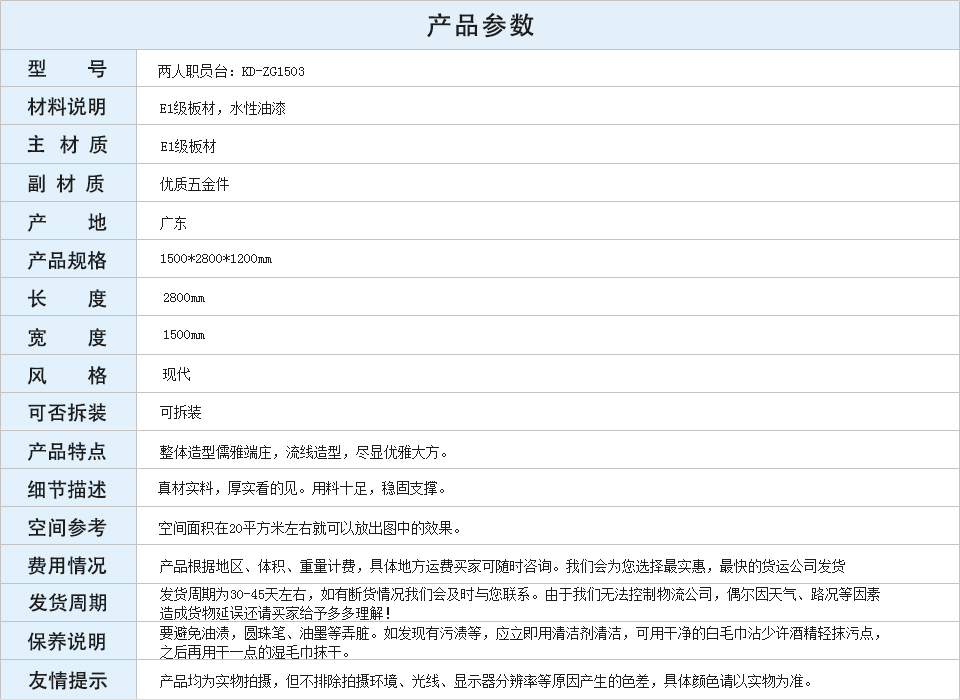Viewport: 960px width, 700px height.
Task: Click the 空间参考 label cell
Action: click(x=67, y=527)
